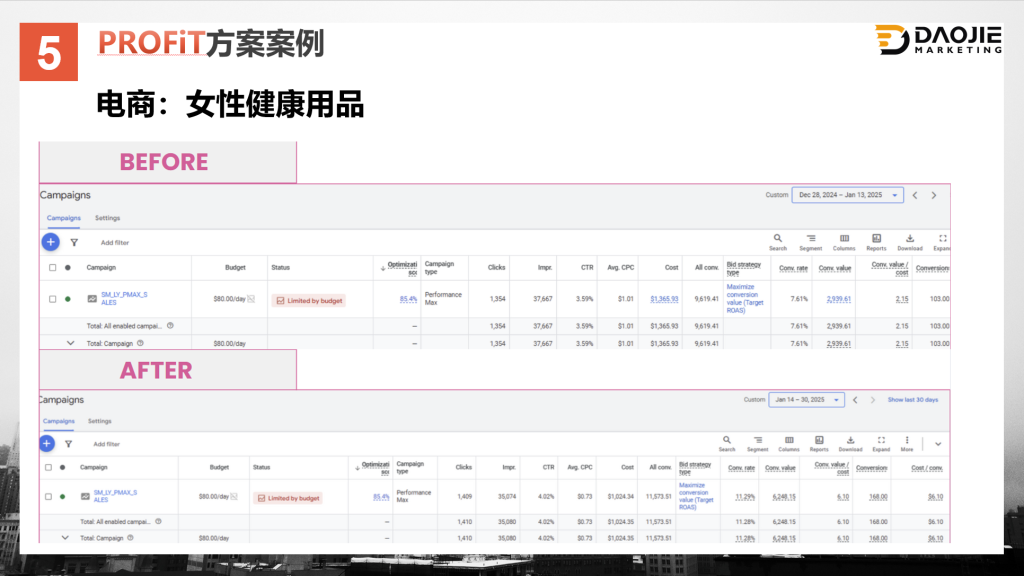This screenshot has width=1024, height=576.
Task: Tick the SM_LY_PMAX_SALES row checkbox in AFTER table
Action: [48, 496]
